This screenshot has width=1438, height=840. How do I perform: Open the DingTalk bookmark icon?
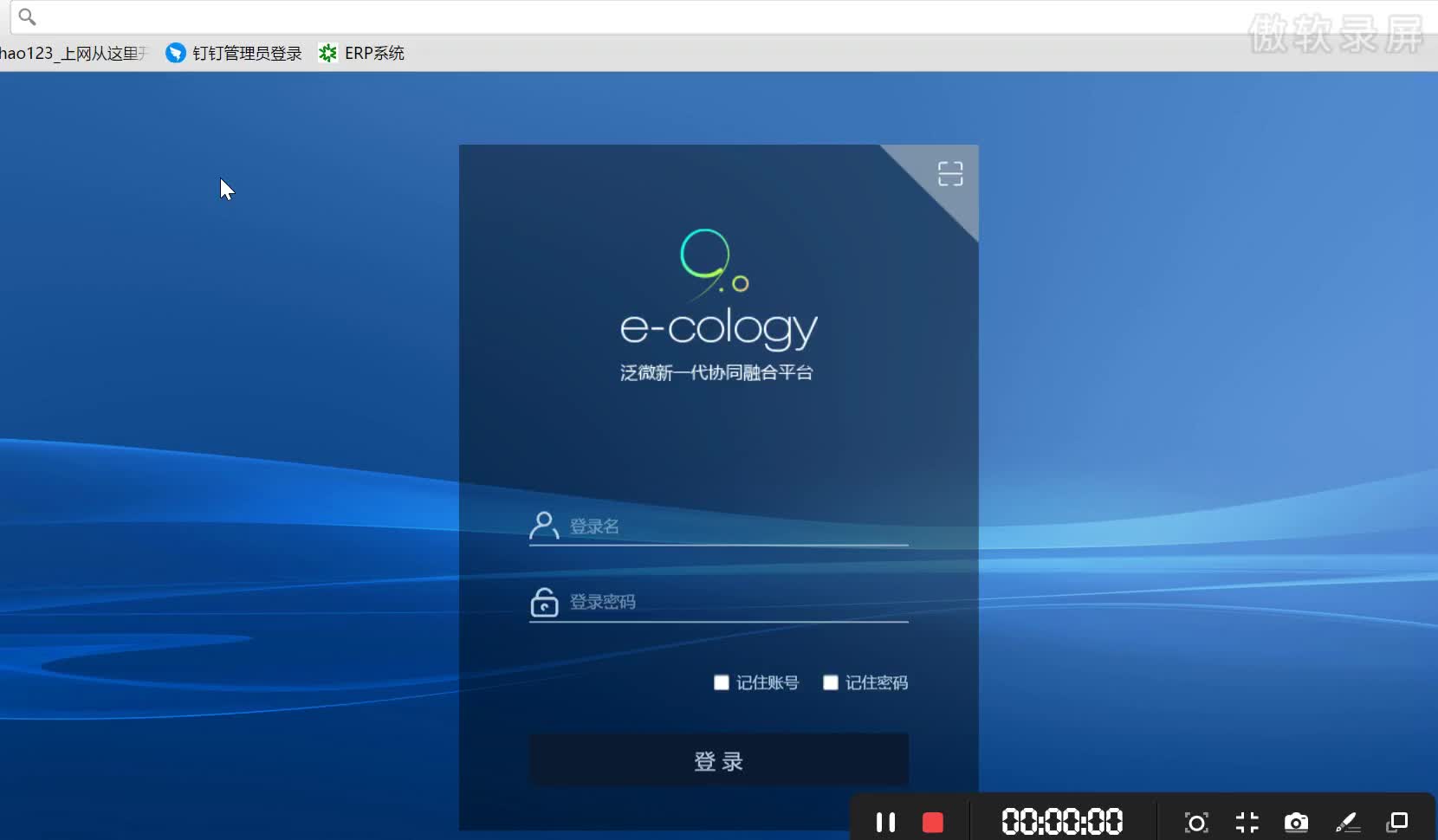pos(175,53)
